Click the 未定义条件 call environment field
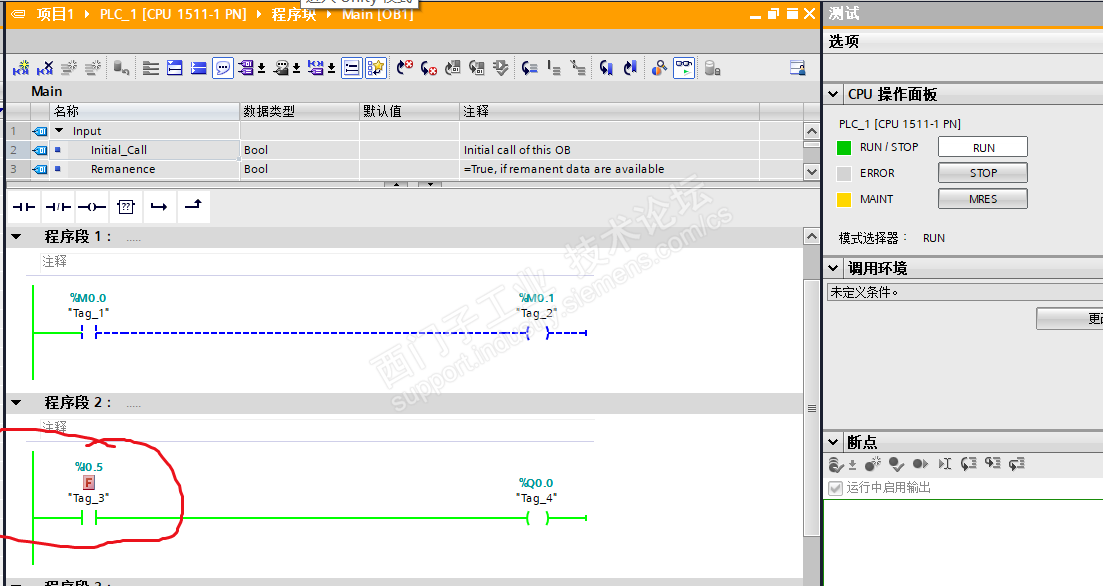The width and height of the screenshot is (1103, 586). point(964,292)
